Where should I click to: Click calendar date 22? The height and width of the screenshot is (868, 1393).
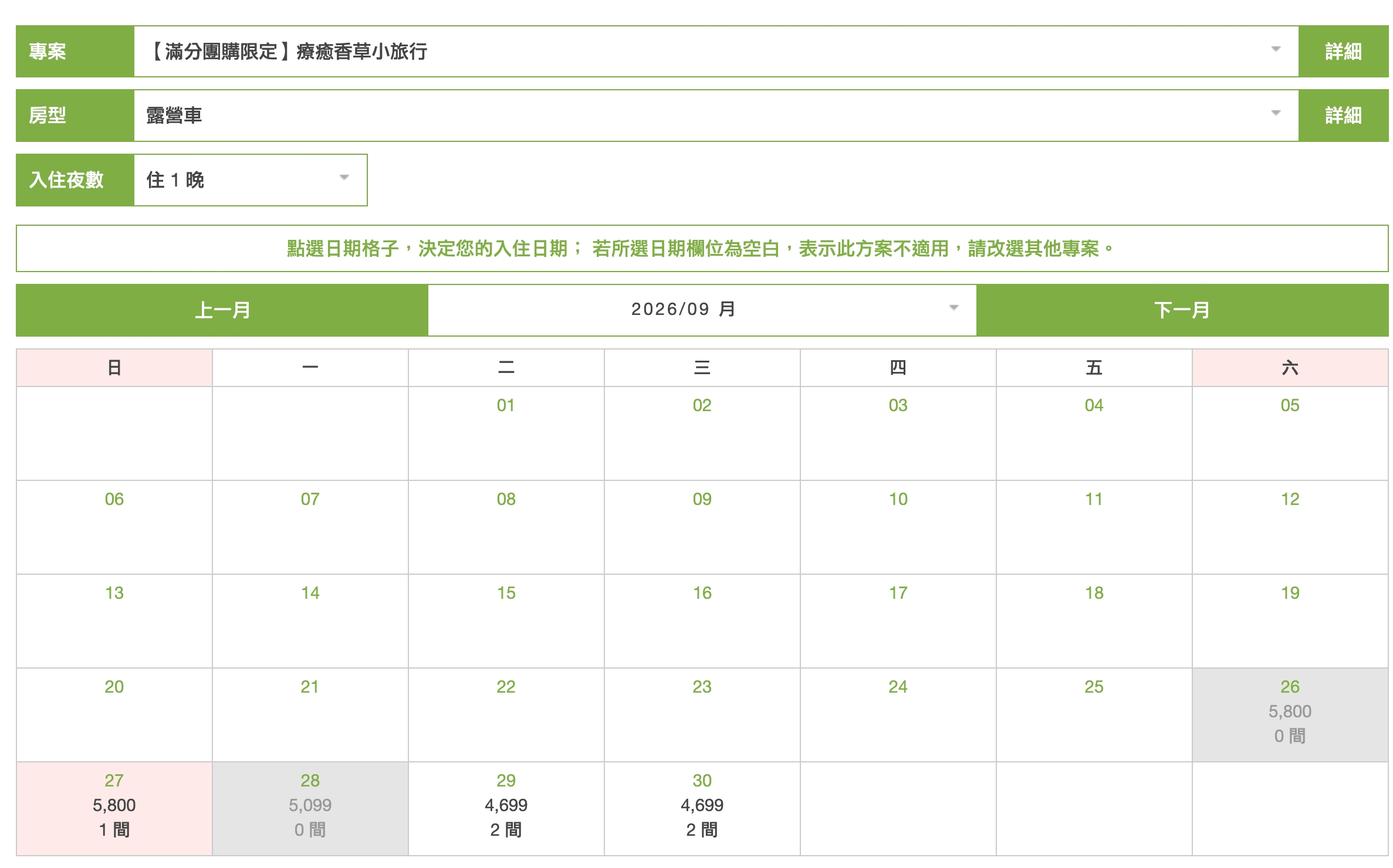[506, 715]
